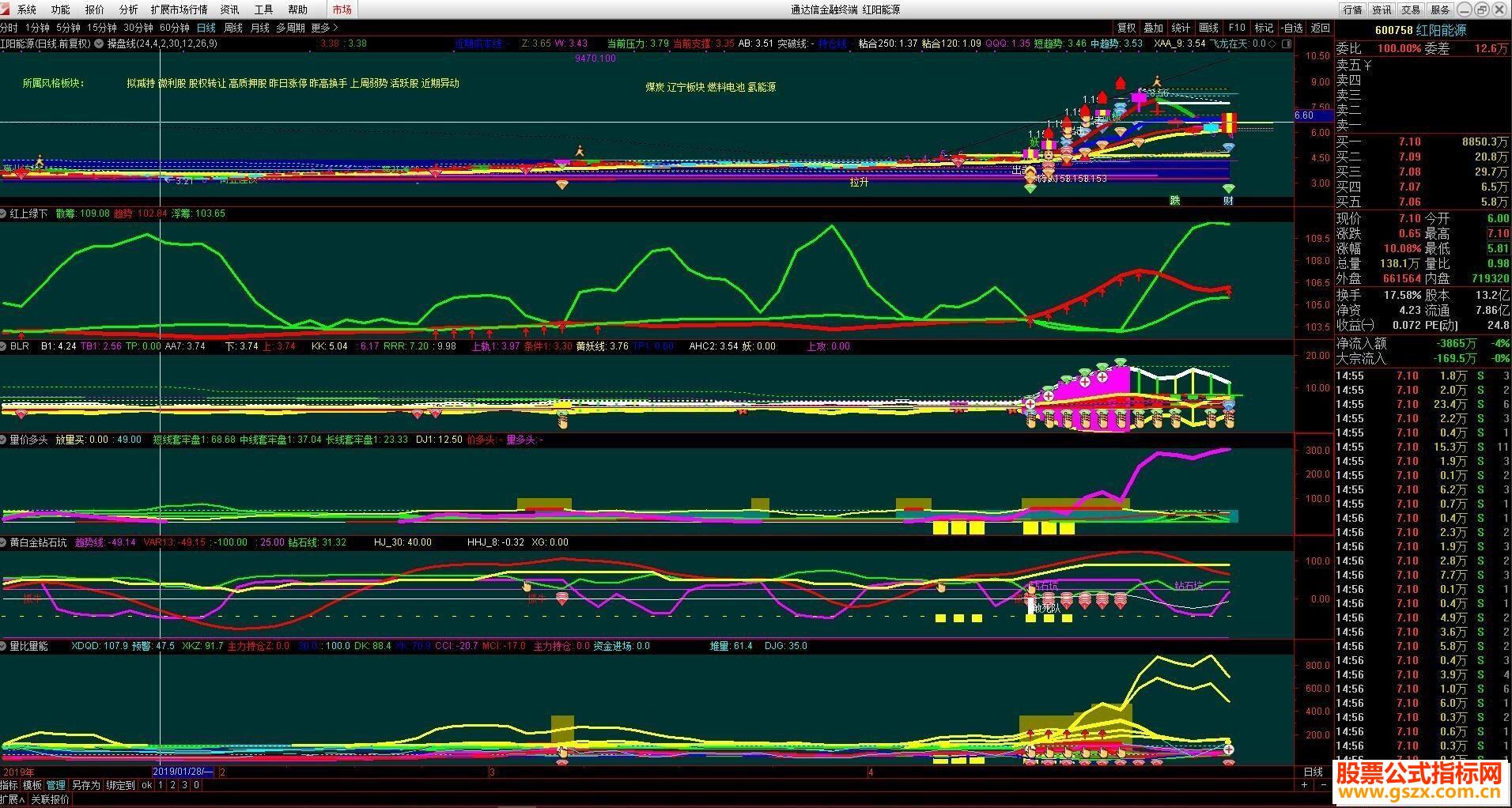
Task: Open the 资讯 top-right button
Action: coord(1382,9)
